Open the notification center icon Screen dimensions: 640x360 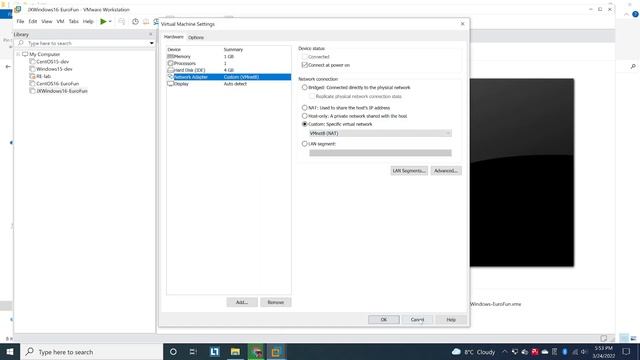coord(626,352)
